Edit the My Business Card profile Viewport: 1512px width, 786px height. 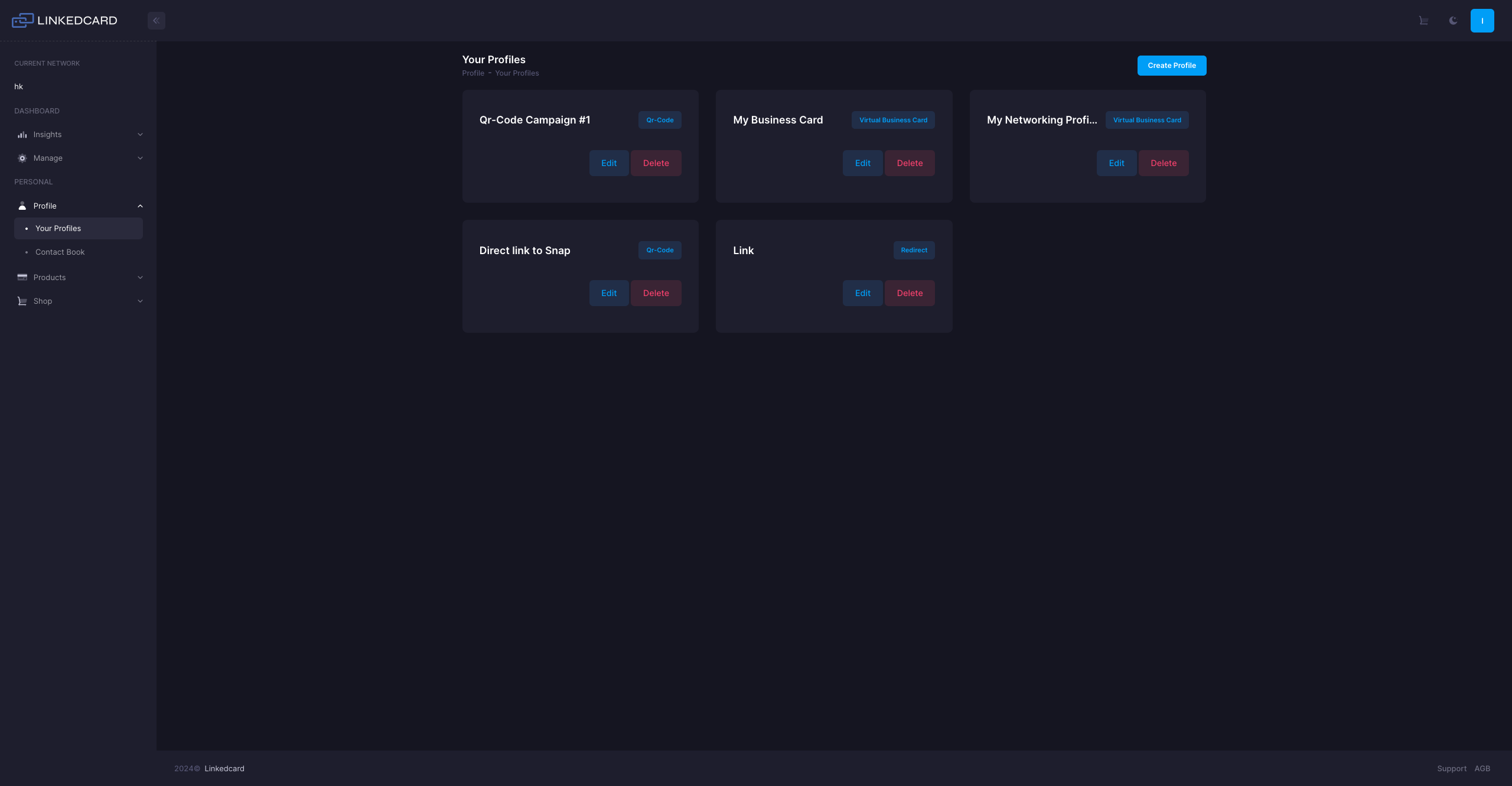pos(862,163)
